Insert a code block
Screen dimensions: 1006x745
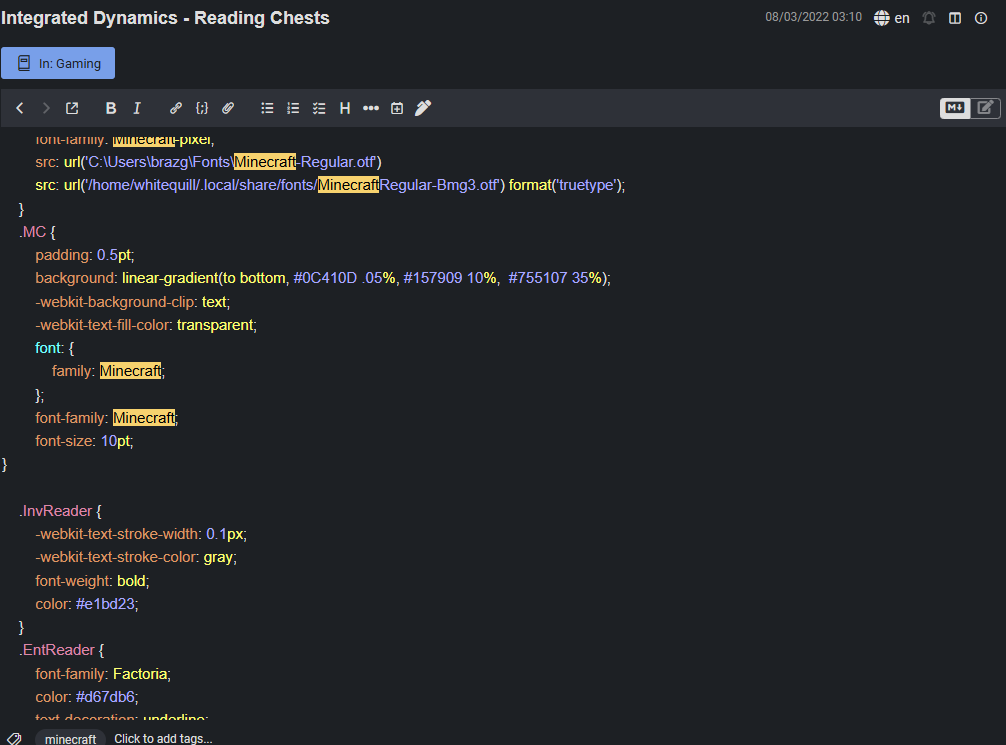pos(202,108)
